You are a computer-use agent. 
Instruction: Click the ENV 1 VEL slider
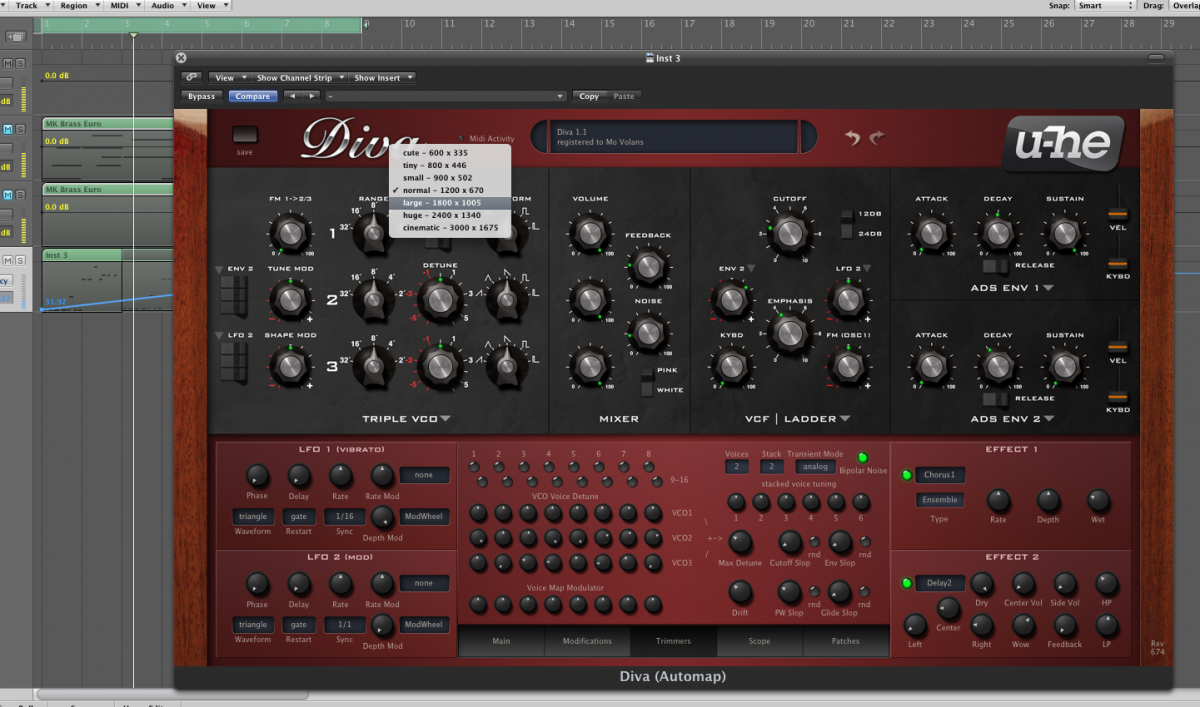tap(1117, 214)
